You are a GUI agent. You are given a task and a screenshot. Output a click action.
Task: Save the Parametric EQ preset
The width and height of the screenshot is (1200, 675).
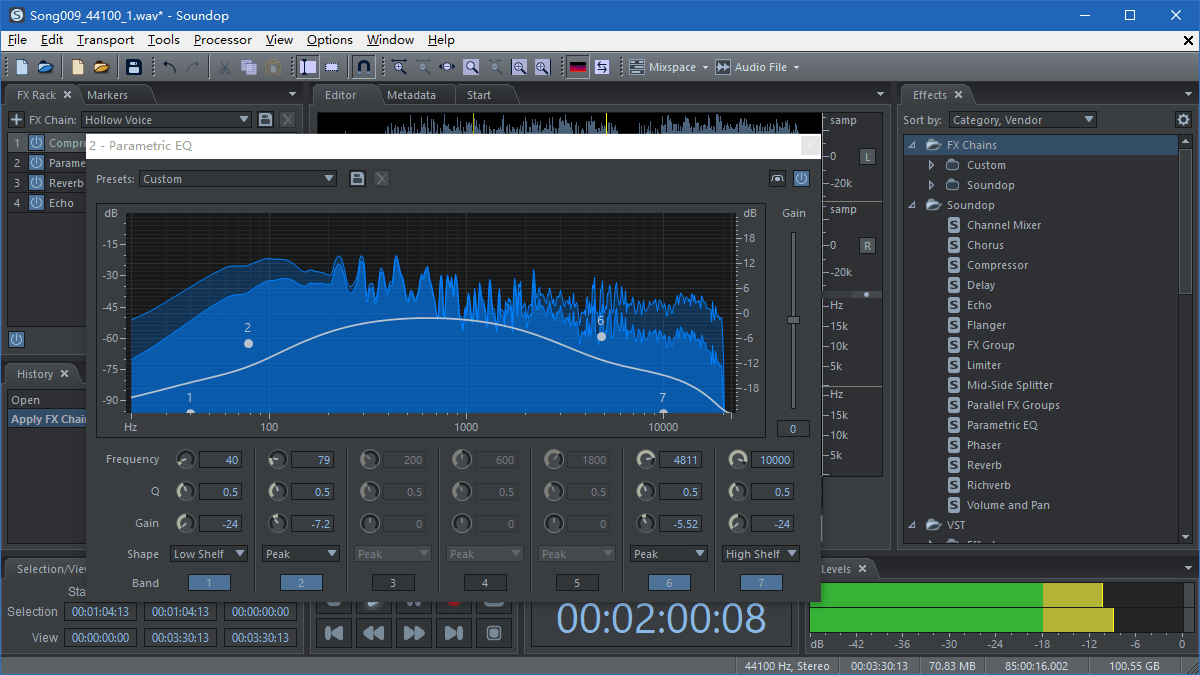point(357,178)
